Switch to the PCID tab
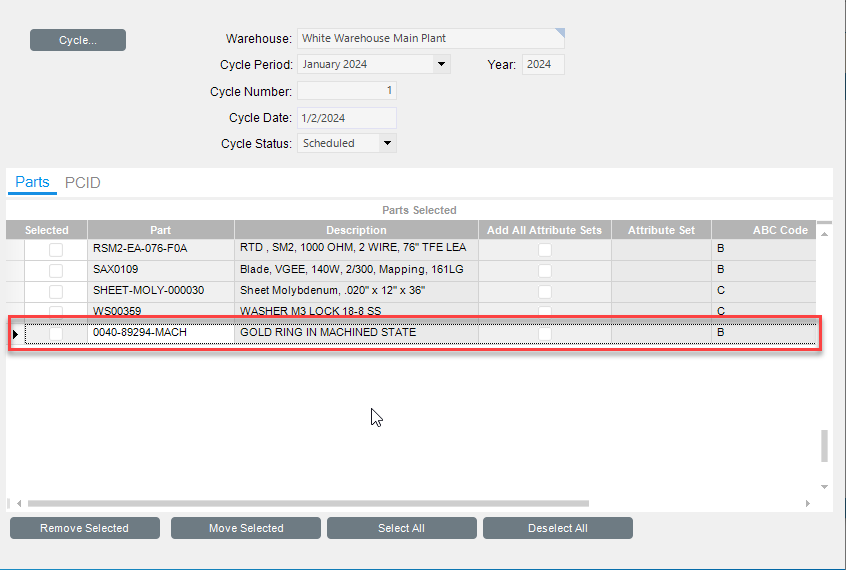Screen dimensions: 846x570 83,182
